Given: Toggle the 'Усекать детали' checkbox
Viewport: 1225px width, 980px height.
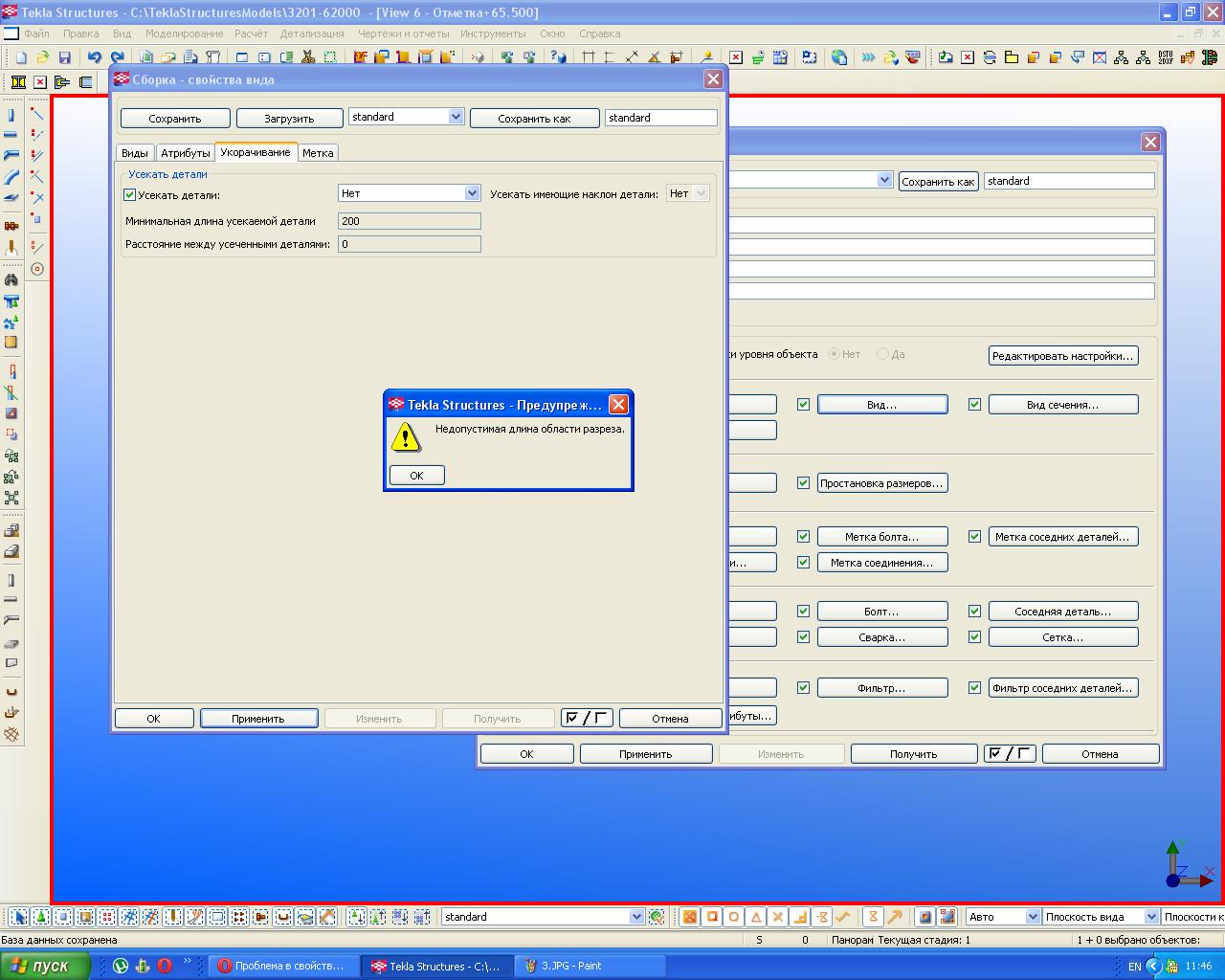Looking at the screenshot, I should [x=130, y=194].
